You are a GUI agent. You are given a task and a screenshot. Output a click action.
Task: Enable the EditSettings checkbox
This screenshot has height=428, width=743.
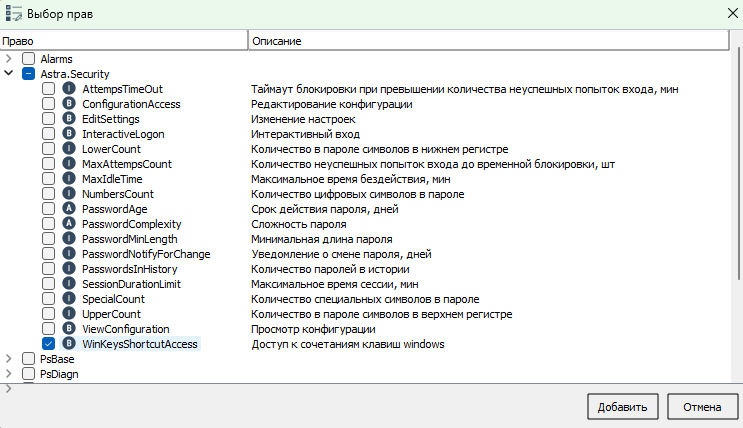point(49,119)
